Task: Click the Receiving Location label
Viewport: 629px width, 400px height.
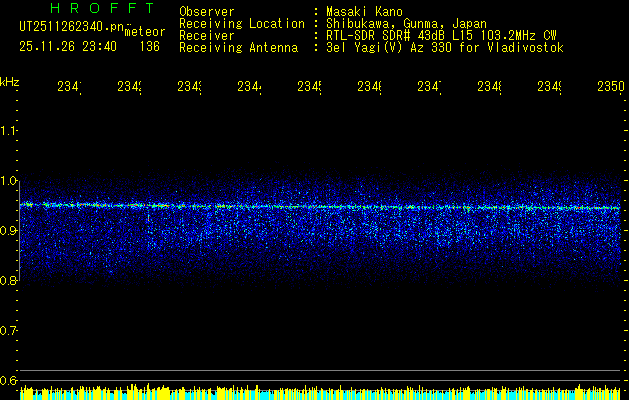Action: (x=242, y=24)
